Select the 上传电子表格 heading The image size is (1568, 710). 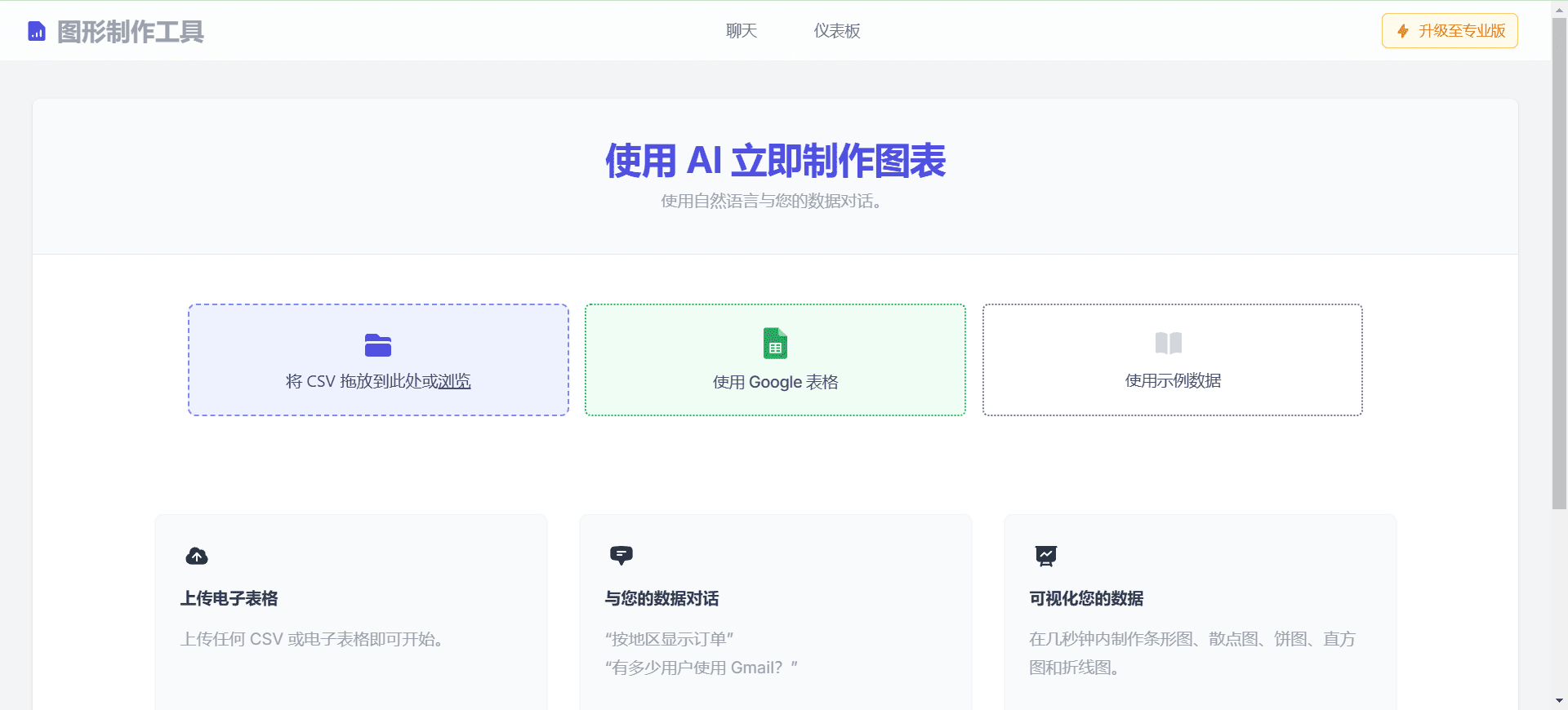pyautogui.click(x=229, y=598)
